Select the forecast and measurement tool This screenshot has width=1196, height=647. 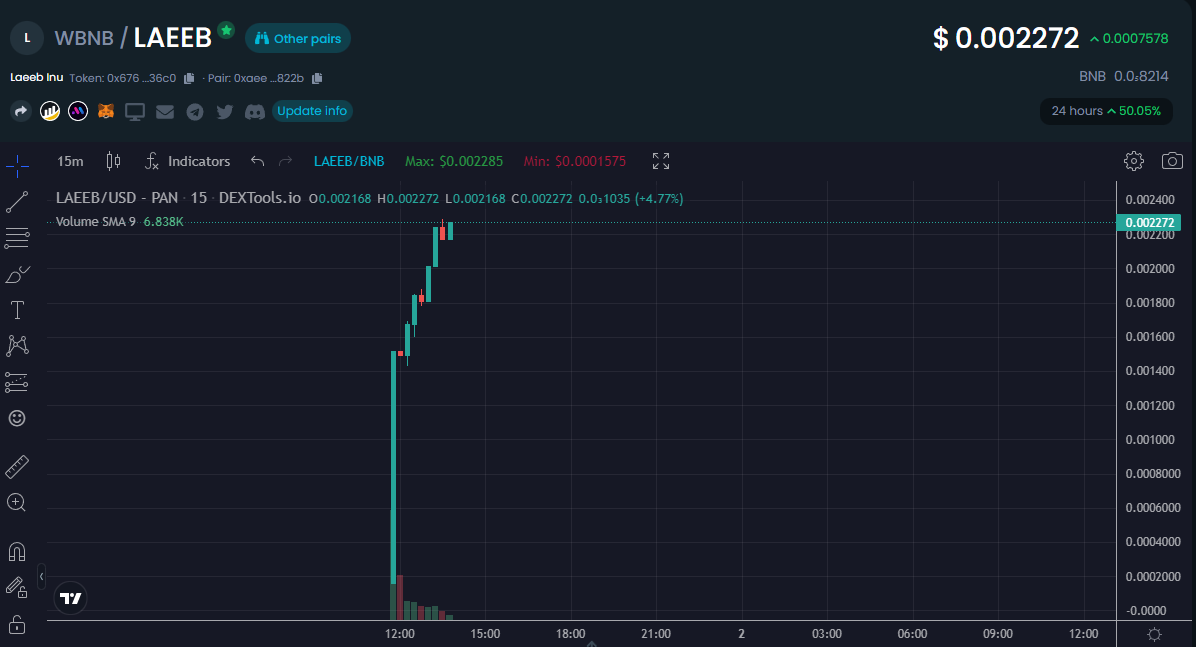coord(17,382)
